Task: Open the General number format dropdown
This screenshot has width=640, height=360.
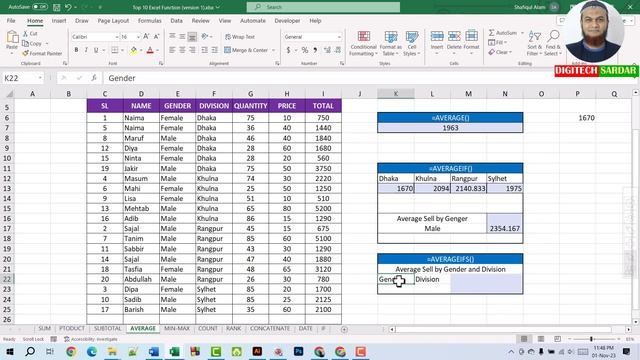Action: click(x=339, y=37)
